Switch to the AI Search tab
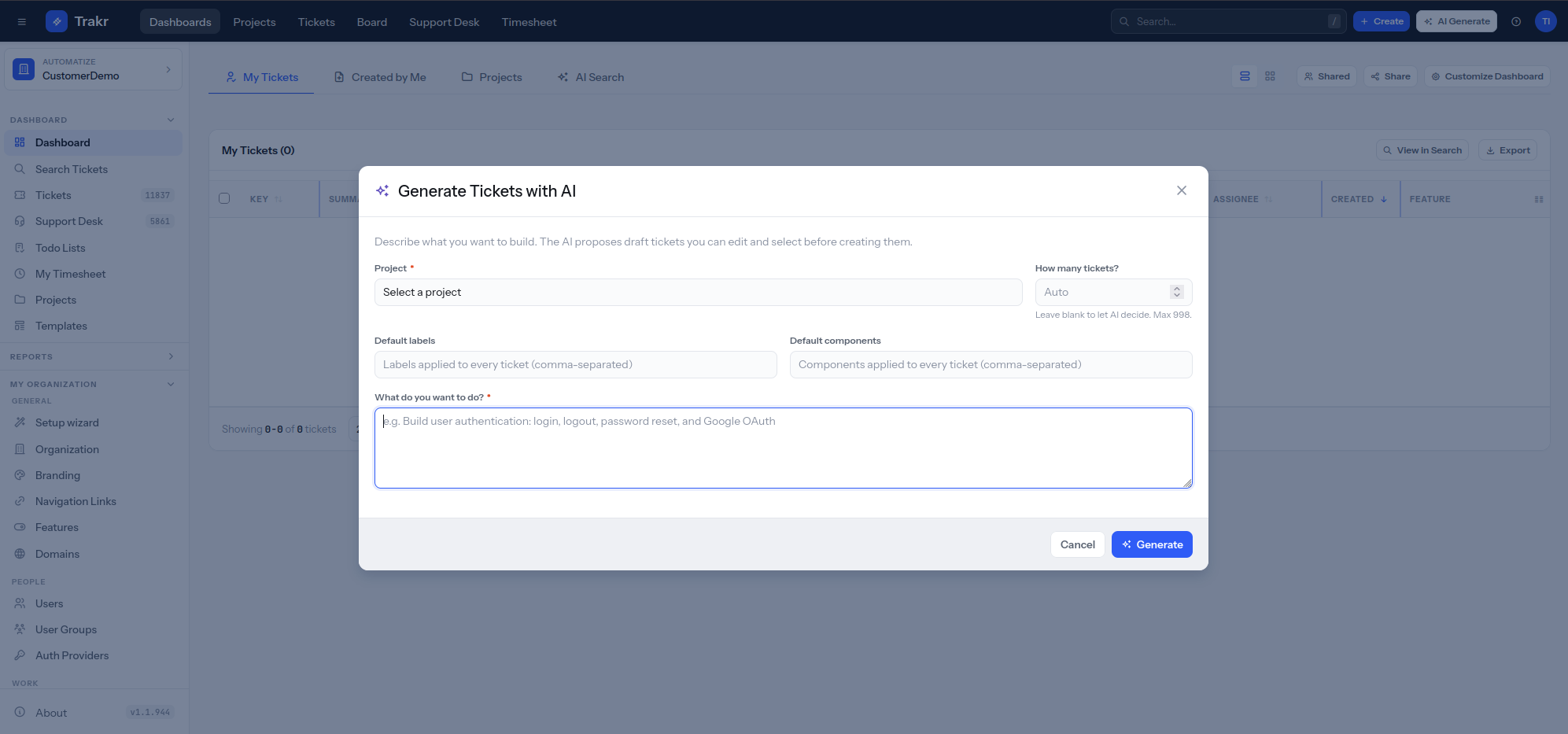This screenshot has width=1568, height=734. (591, 77)
